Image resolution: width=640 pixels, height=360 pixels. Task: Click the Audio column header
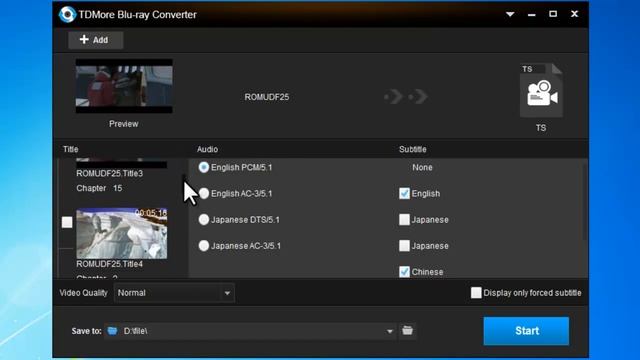coord(207,149)
